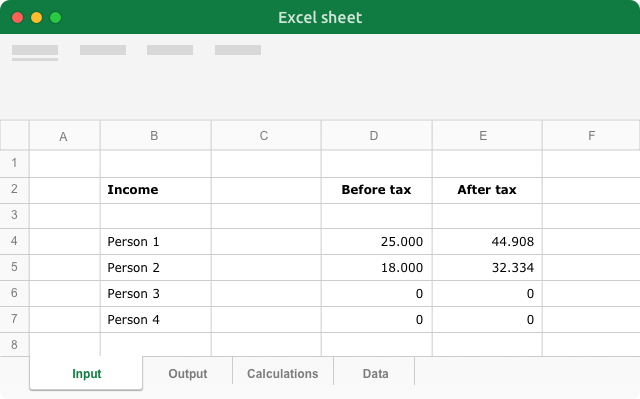640x399 pixels.
Task: Minimize the window with yellow button
Action: point(37,18)
